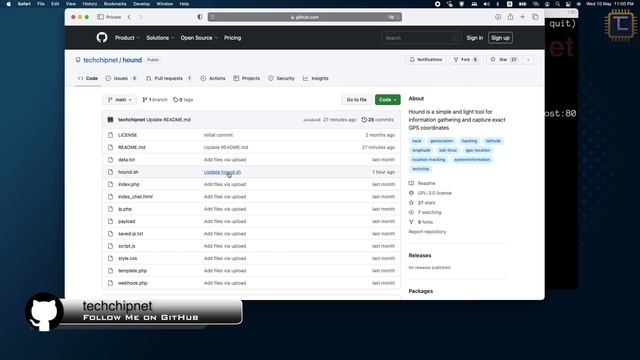Open the Actions tab
This screenshot has height=360, width=640.
(x=213, y=78)
